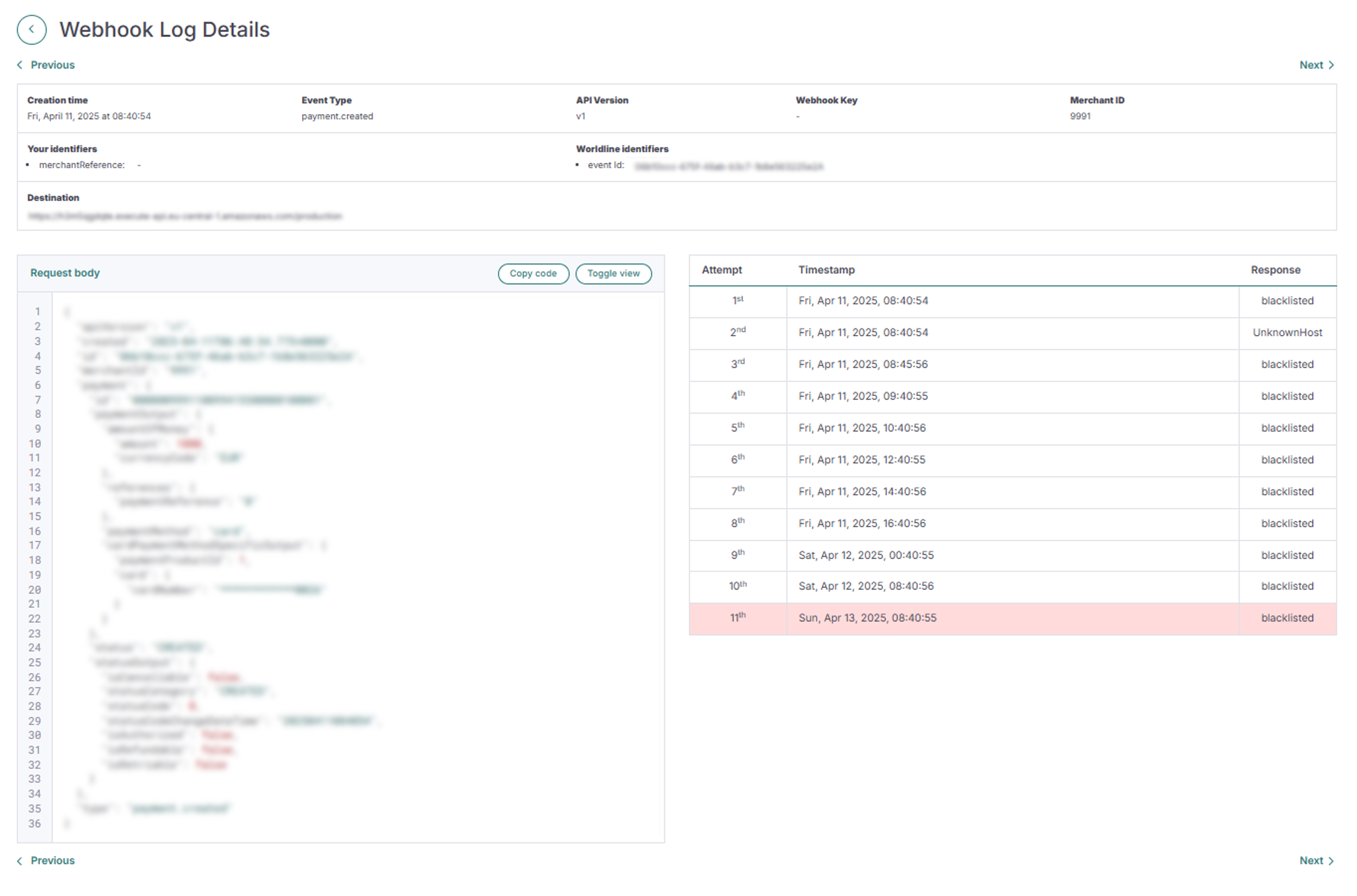
Task: Click the chevron beside the bottom Next link
Action: (x=1332, y=860)
